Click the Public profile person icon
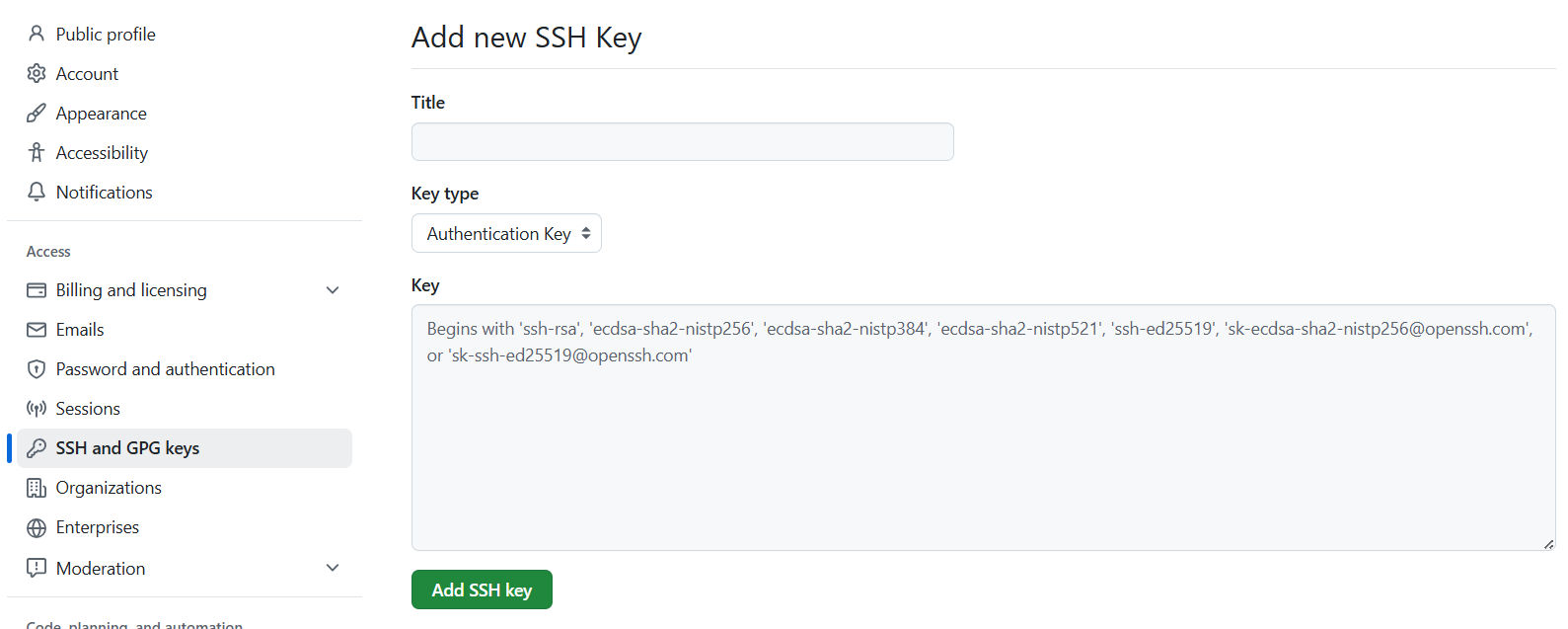The height and width of the screenshot is (629, 1568). [37, 33]
